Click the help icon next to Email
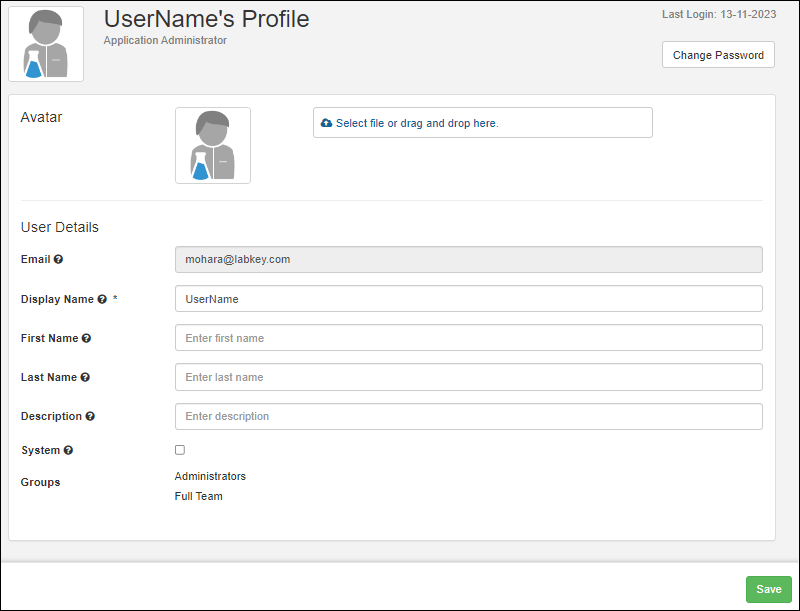The height and width of the screenshot is (611, 800). pyautogui.click(x=58, y=260)
